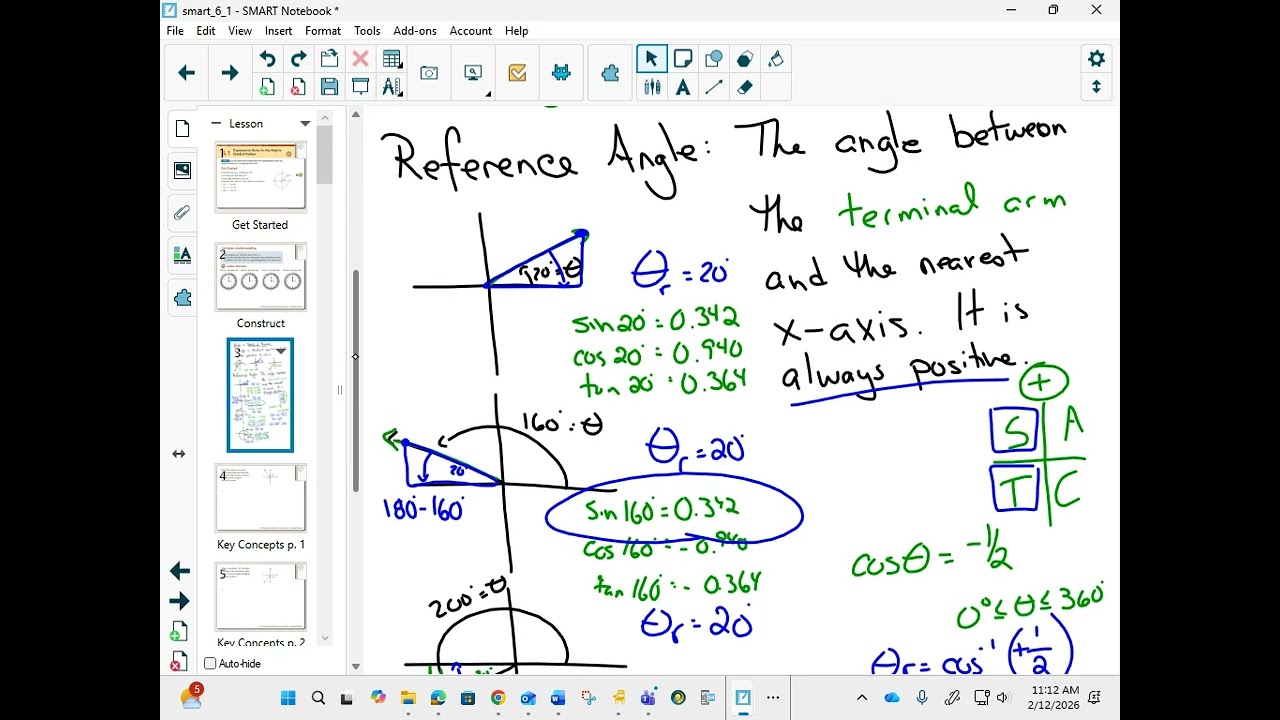Select the Text tool
The image size is (1280, 720).
coord(683,87)
